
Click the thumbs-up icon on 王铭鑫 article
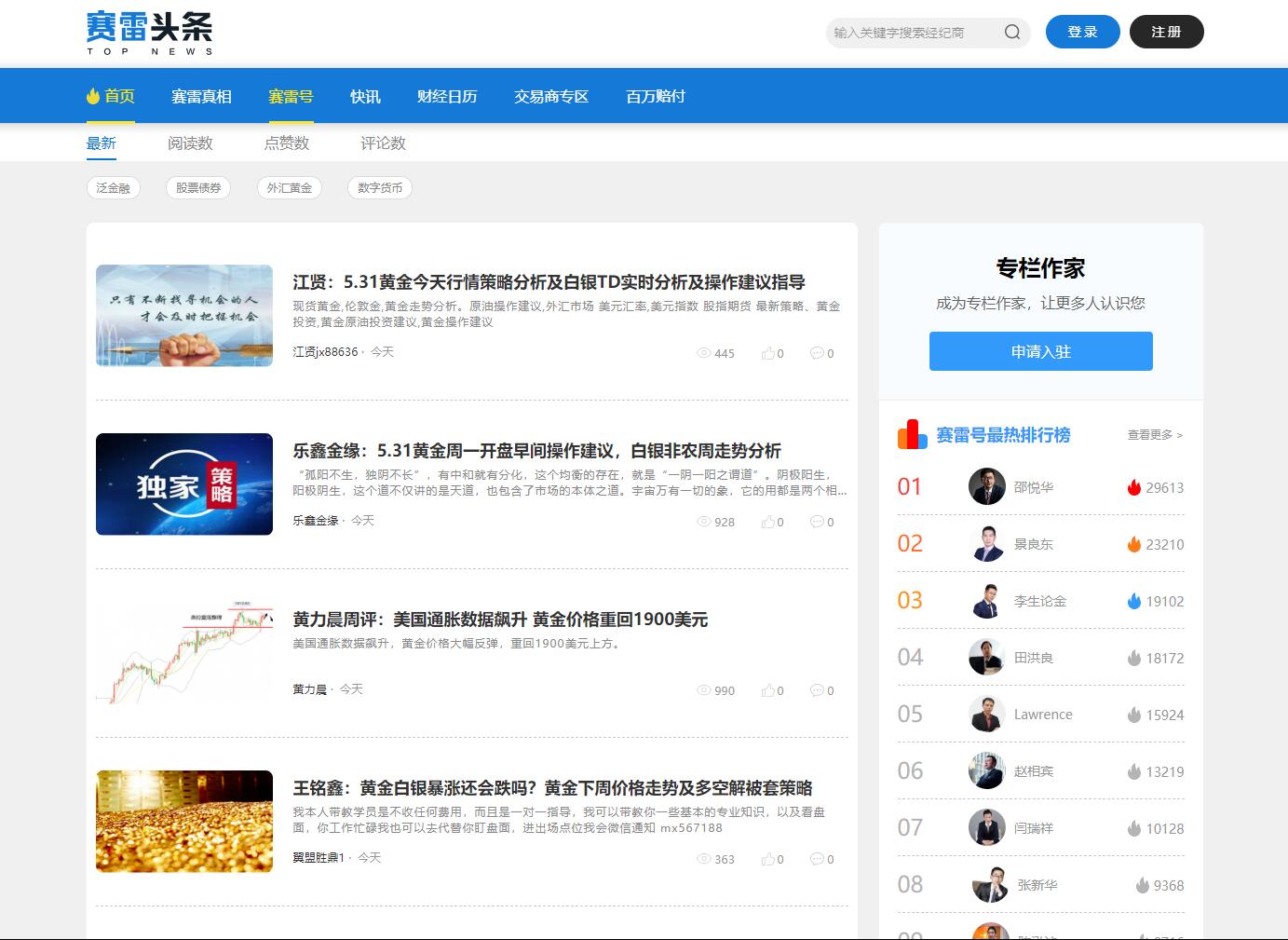coord(768,859)
